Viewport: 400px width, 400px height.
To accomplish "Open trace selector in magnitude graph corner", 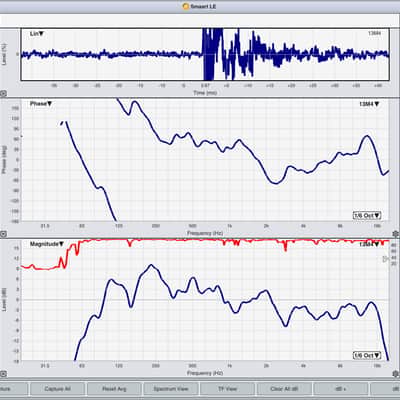I will click(x=369, y=244).
